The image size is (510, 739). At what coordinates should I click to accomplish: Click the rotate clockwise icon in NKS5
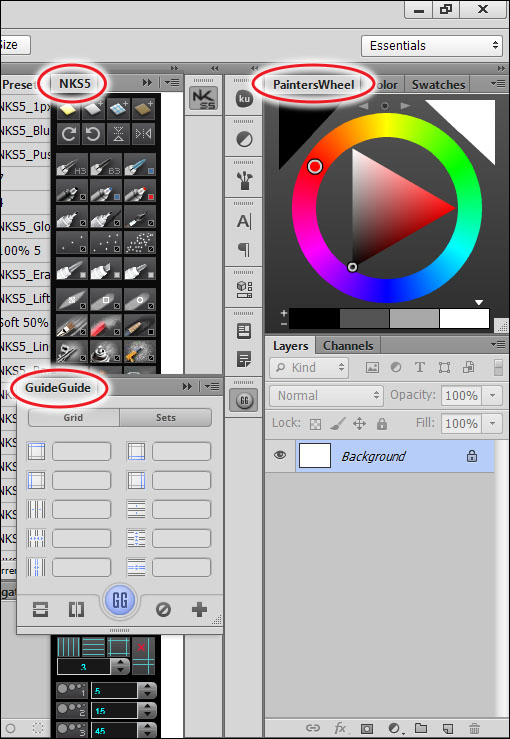69,134
